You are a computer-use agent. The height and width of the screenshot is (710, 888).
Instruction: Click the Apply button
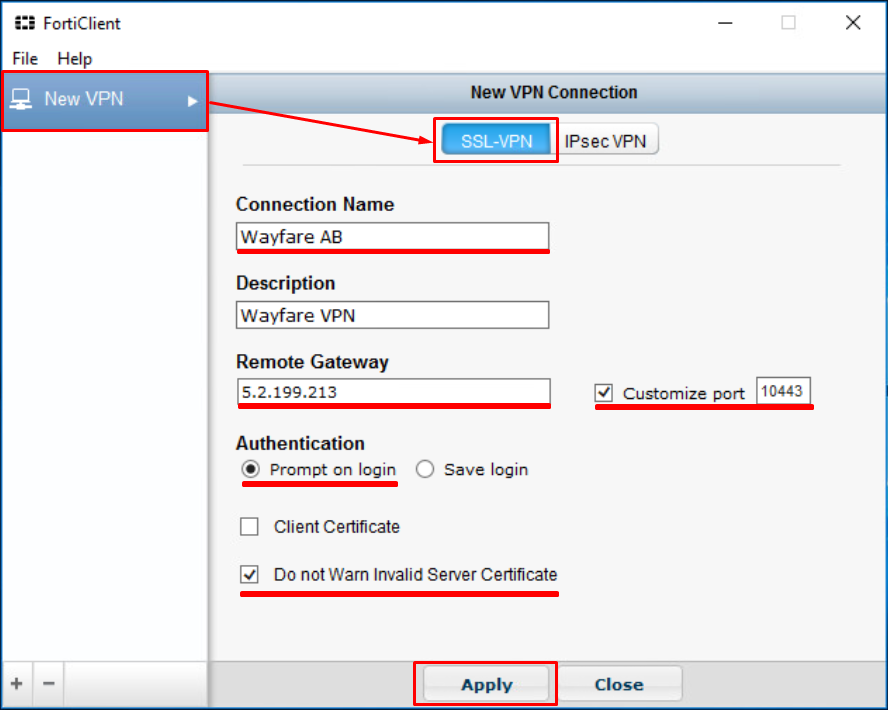487,684
